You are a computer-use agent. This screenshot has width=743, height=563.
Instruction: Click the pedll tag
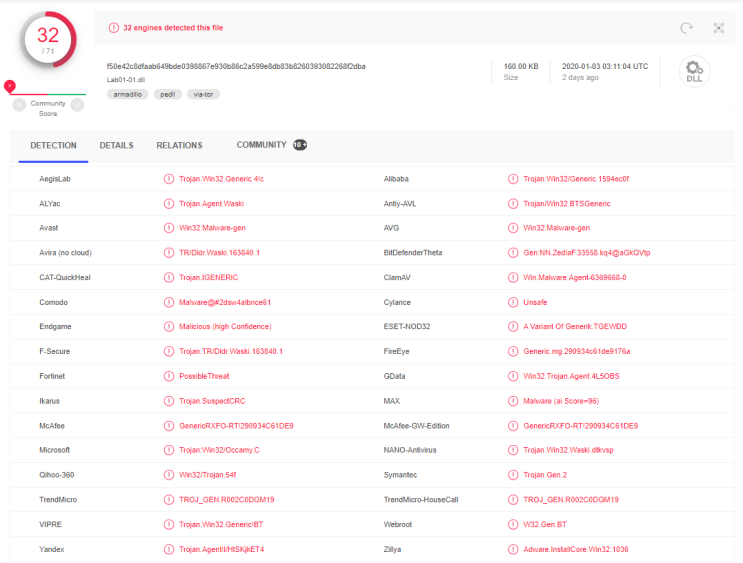point(168,94)
